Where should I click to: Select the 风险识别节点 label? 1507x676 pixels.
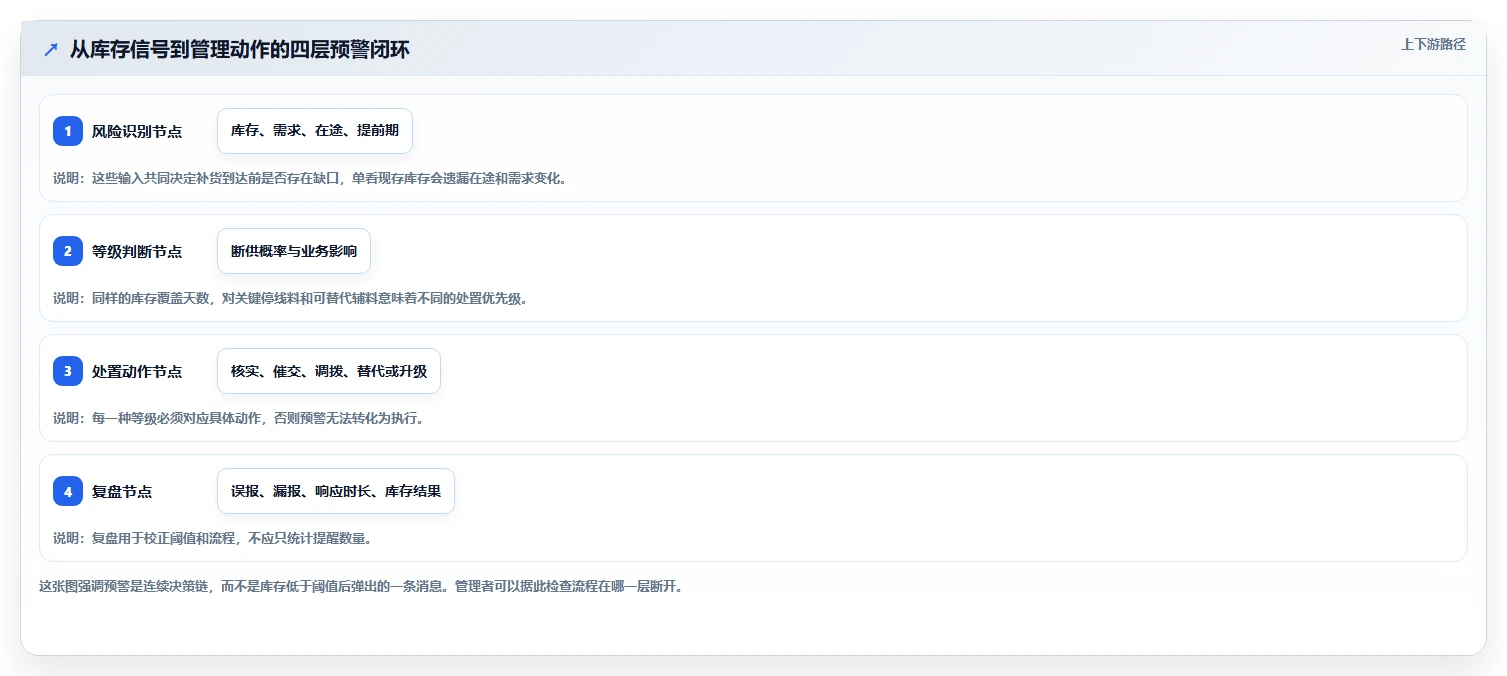point(137,131)
